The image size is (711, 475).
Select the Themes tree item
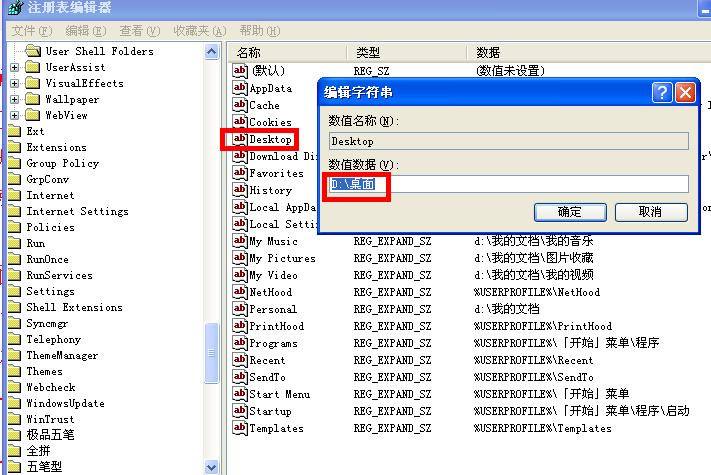[44, 371]
